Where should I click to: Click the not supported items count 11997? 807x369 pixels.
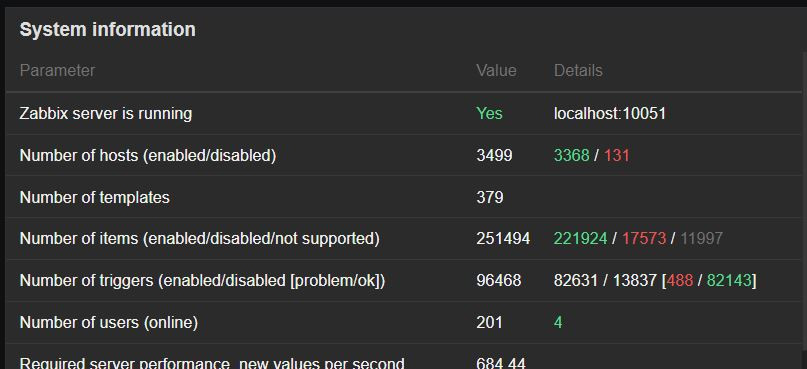[701, 239]
